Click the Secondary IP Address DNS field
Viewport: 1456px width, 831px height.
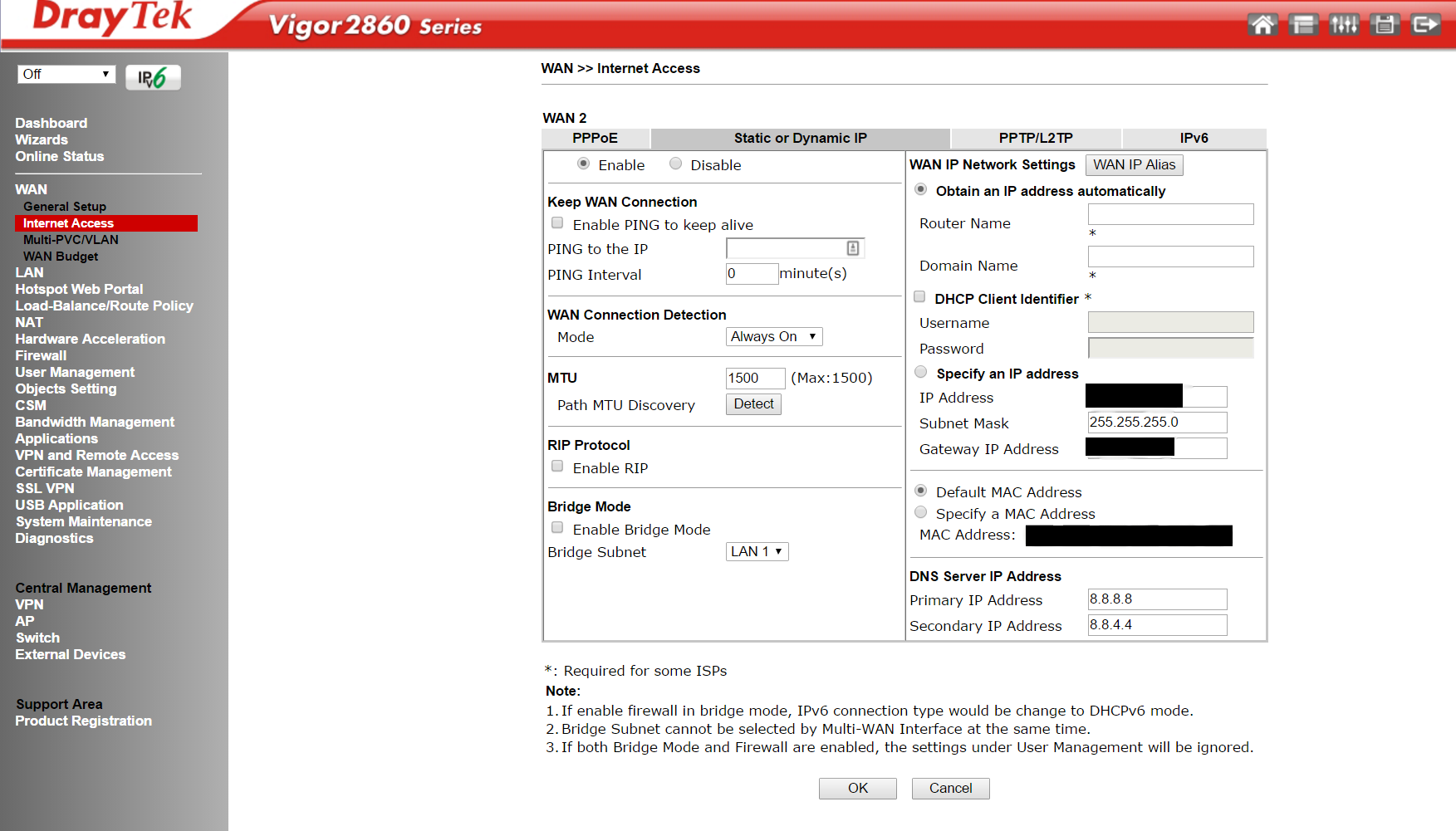1157,625
